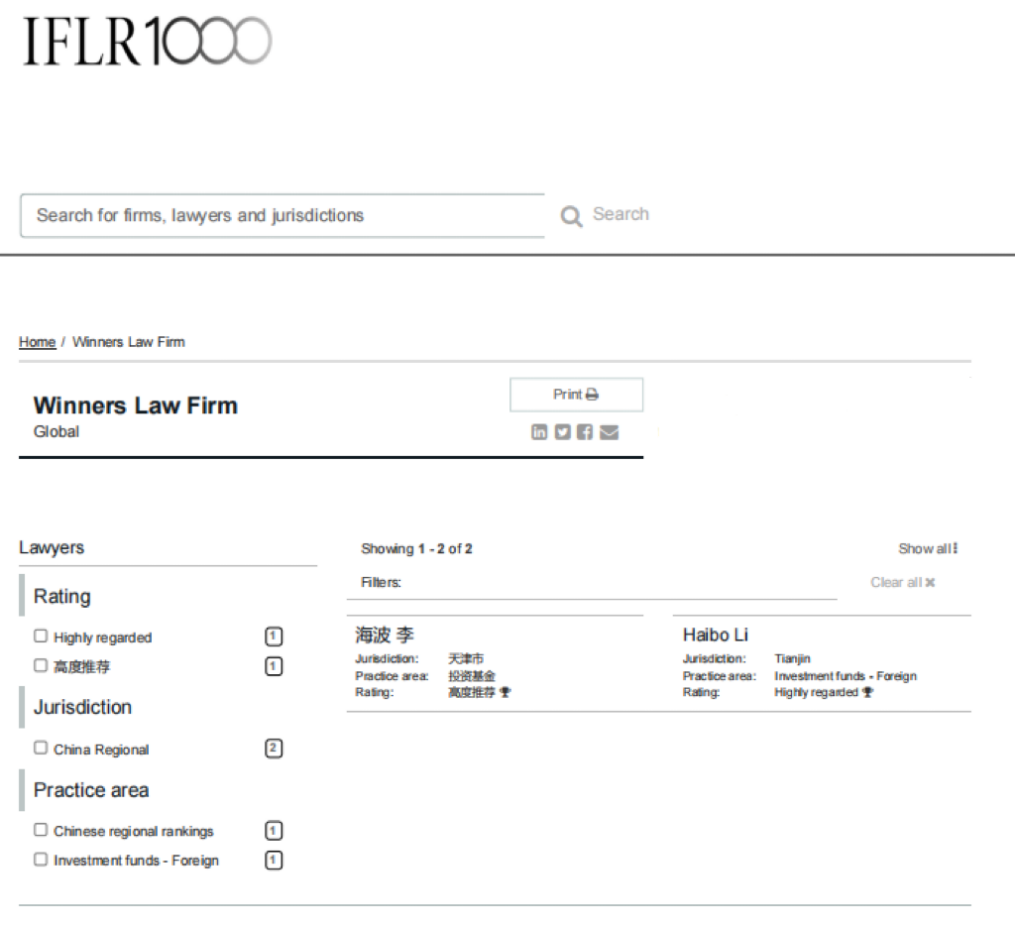Click the trophy icon beside 高度推荐 rating

point(506,692)
